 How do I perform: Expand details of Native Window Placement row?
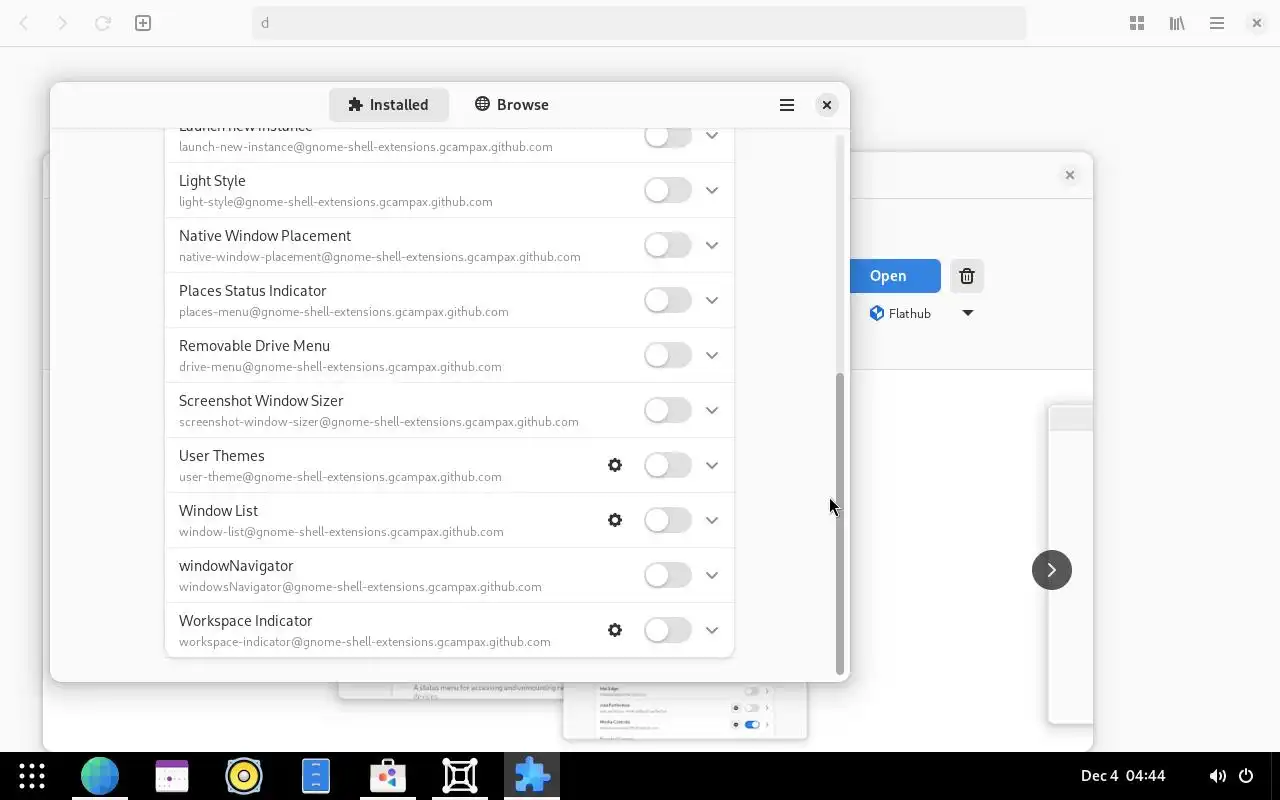712,245
